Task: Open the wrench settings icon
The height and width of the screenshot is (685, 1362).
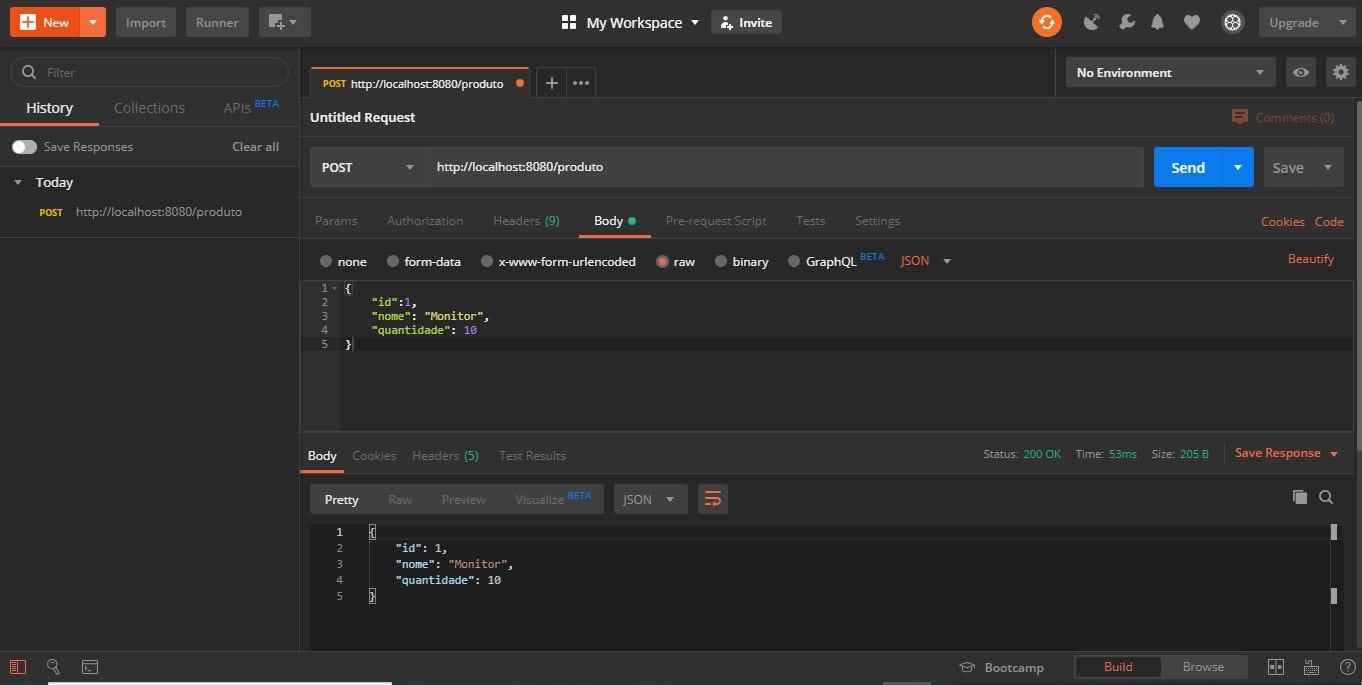Action: [1126, 22]
